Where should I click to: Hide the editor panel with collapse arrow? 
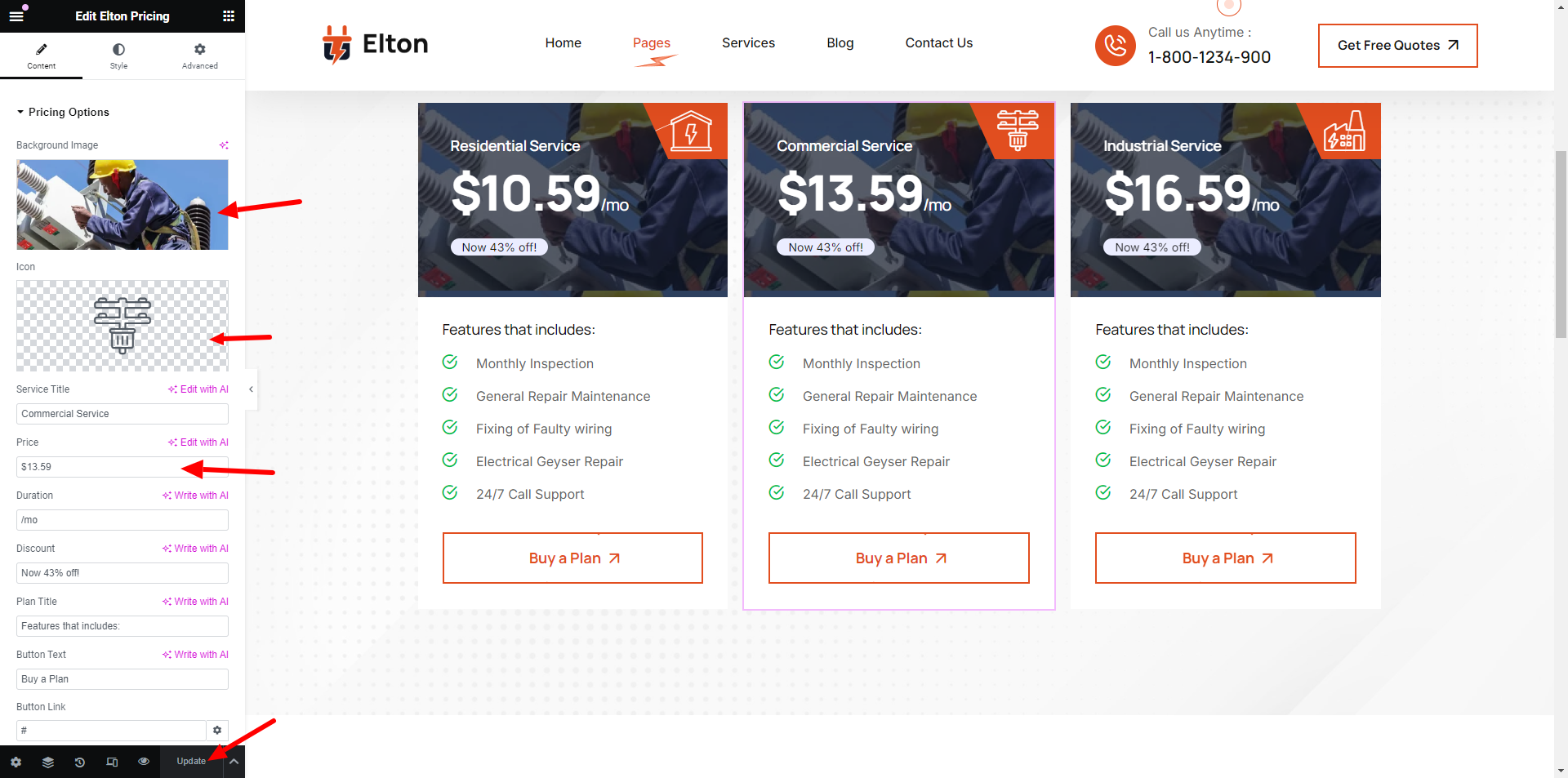(x=251, y=389)
